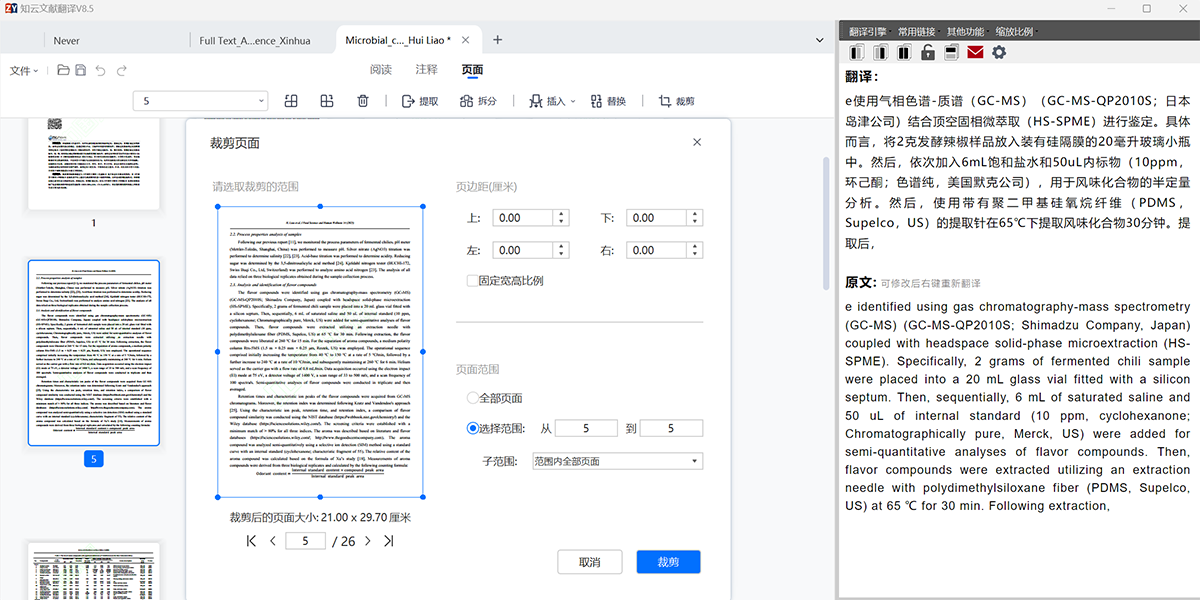Click the 取消 cancel button

589,561
